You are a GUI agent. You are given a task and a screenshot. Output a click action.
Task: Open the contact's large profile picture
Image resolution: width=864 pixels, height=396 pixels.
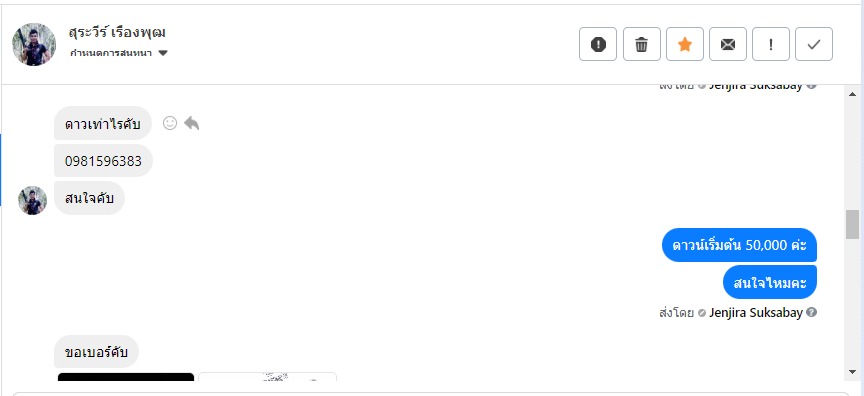pos(34,45)
